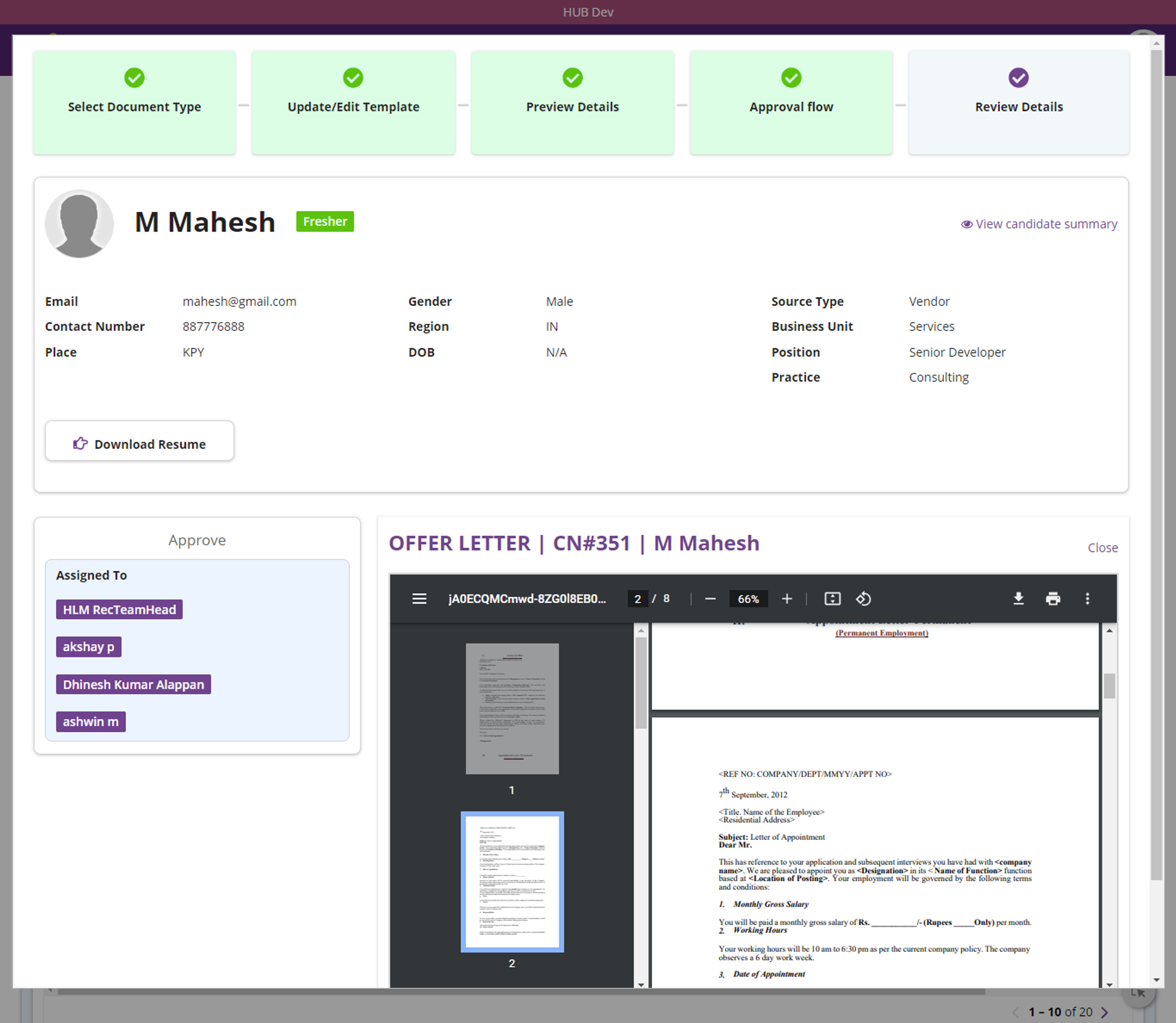This screenshot has height=1023, width=1176.
Task: Open the Review Details step
Action: click(x=1019, y=103)
